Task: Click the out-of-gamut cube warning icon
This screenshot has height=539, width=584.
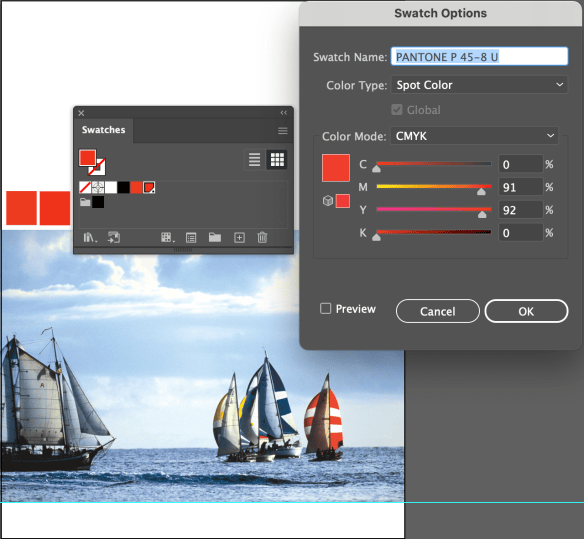Action: point(327,201)
